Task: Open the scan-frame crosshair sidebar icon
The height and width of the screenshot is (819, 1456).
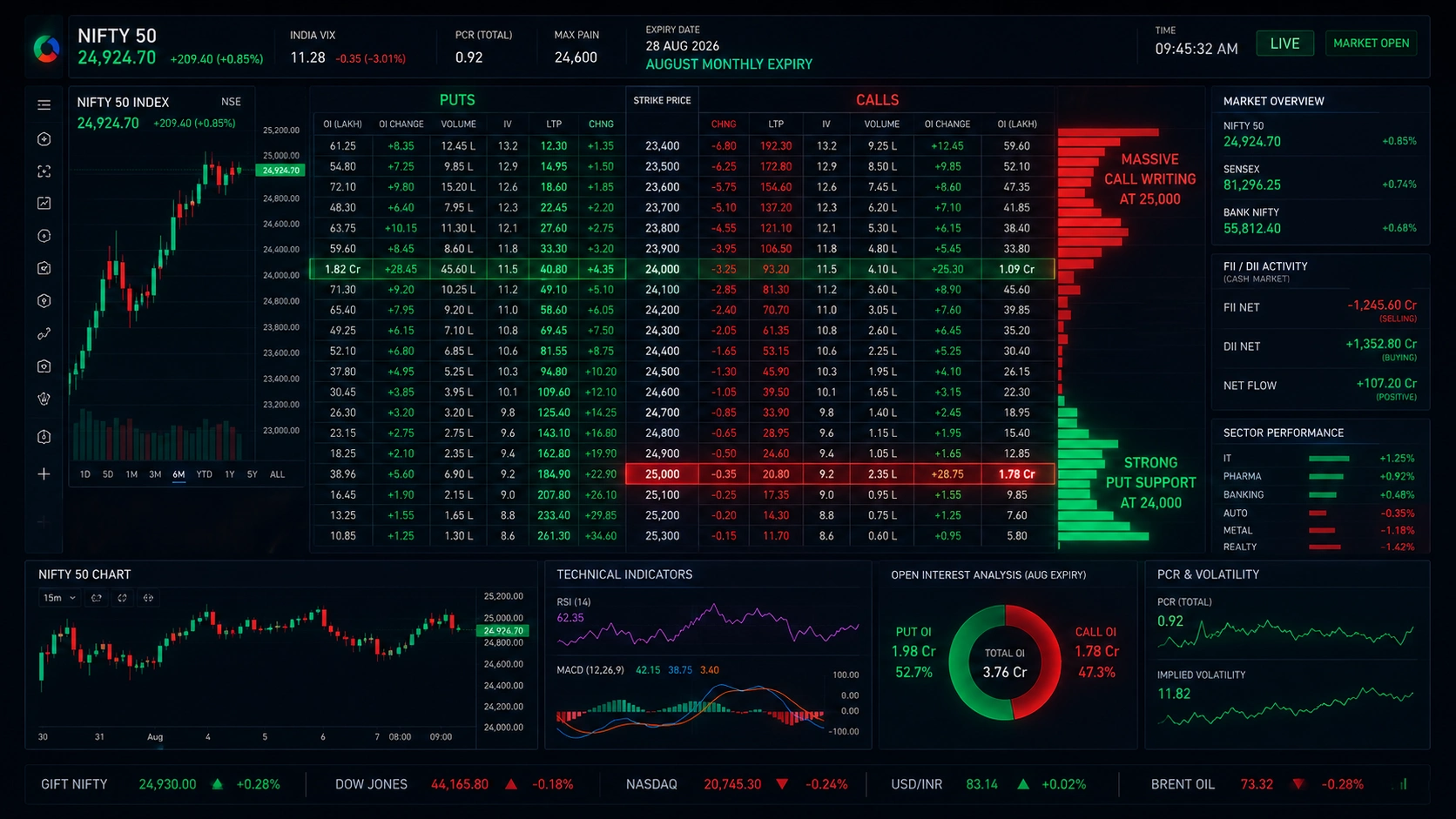Action: click(44, 171)
